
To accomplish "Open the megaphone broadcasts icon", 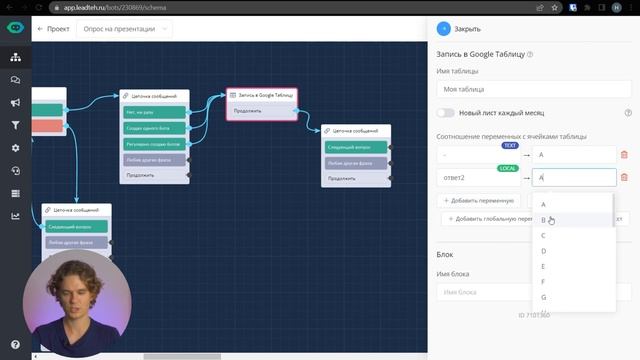I will click(x=16, y=102).
